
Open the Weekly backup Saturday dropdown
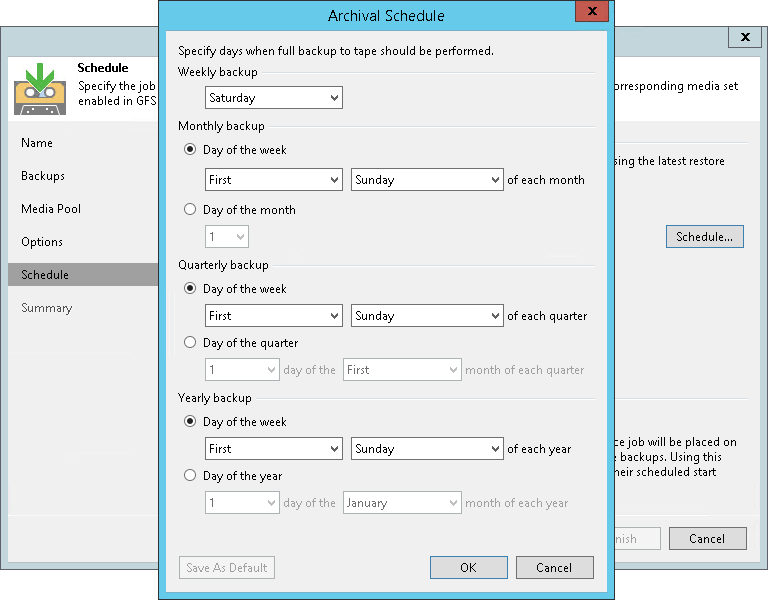tap(274, 98)
